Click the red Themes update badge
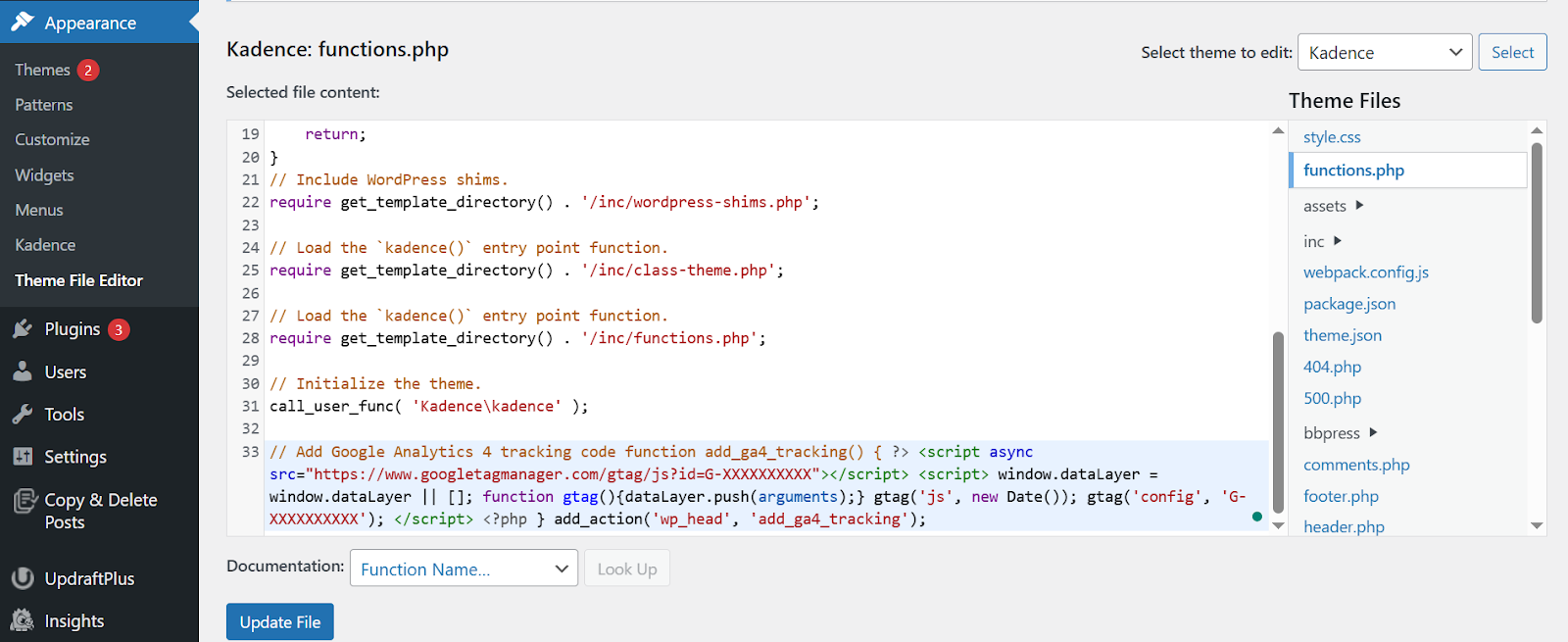 [x=88, y=70]
